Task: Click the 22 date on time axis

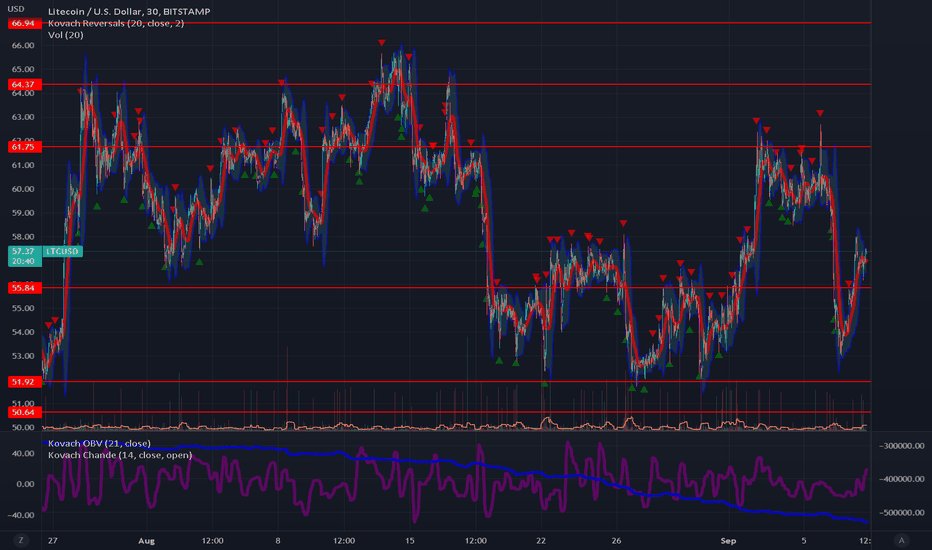Action: point(541,540)
